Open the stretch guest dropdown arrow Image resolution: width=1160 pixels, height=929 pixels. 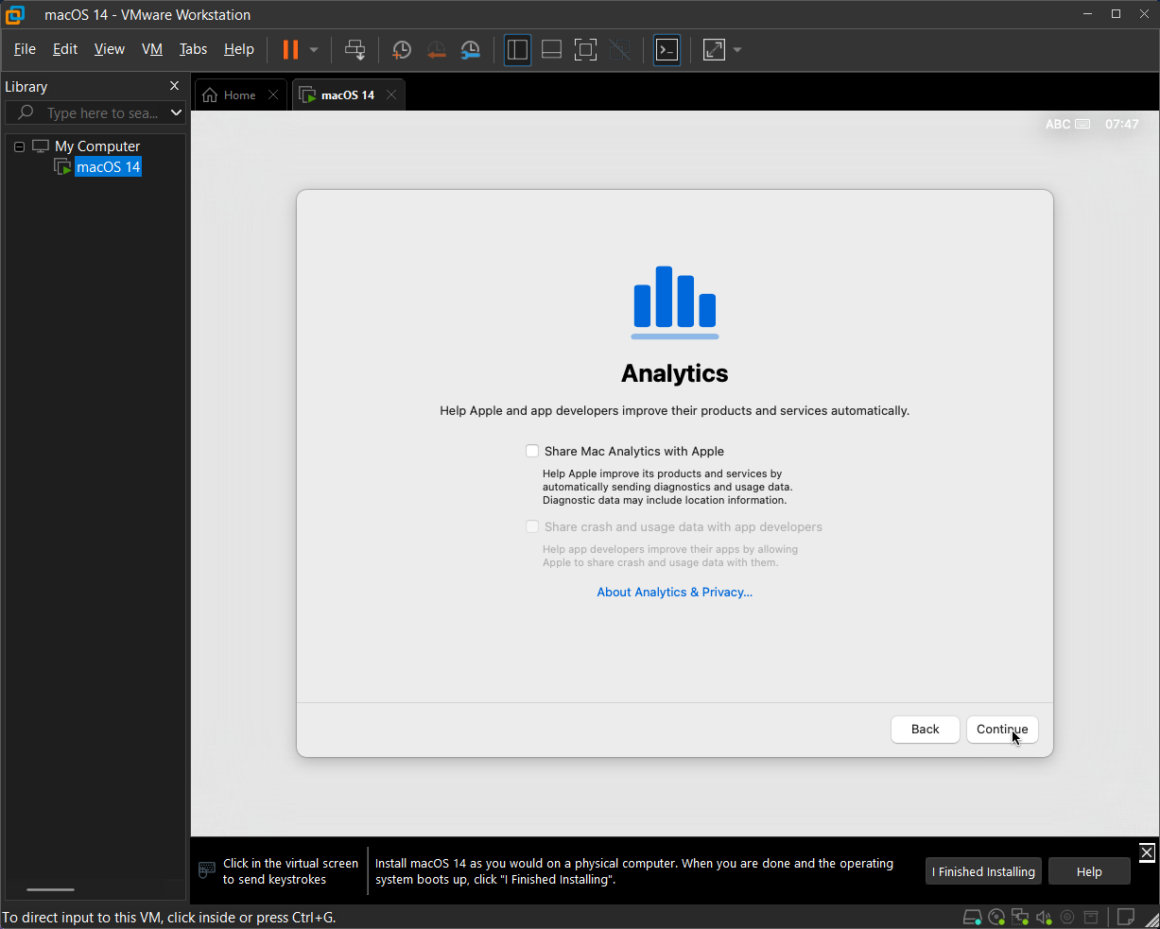coord(737,50)
